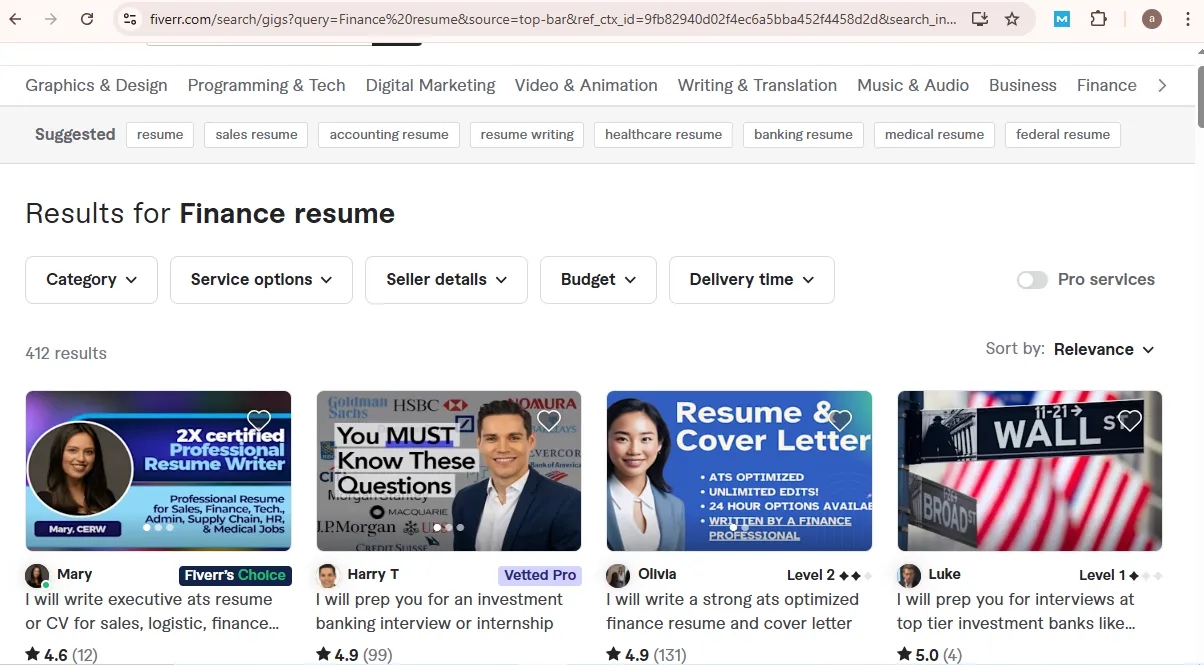
Task: Open Video & Animation category
Action: coord(586,85)
